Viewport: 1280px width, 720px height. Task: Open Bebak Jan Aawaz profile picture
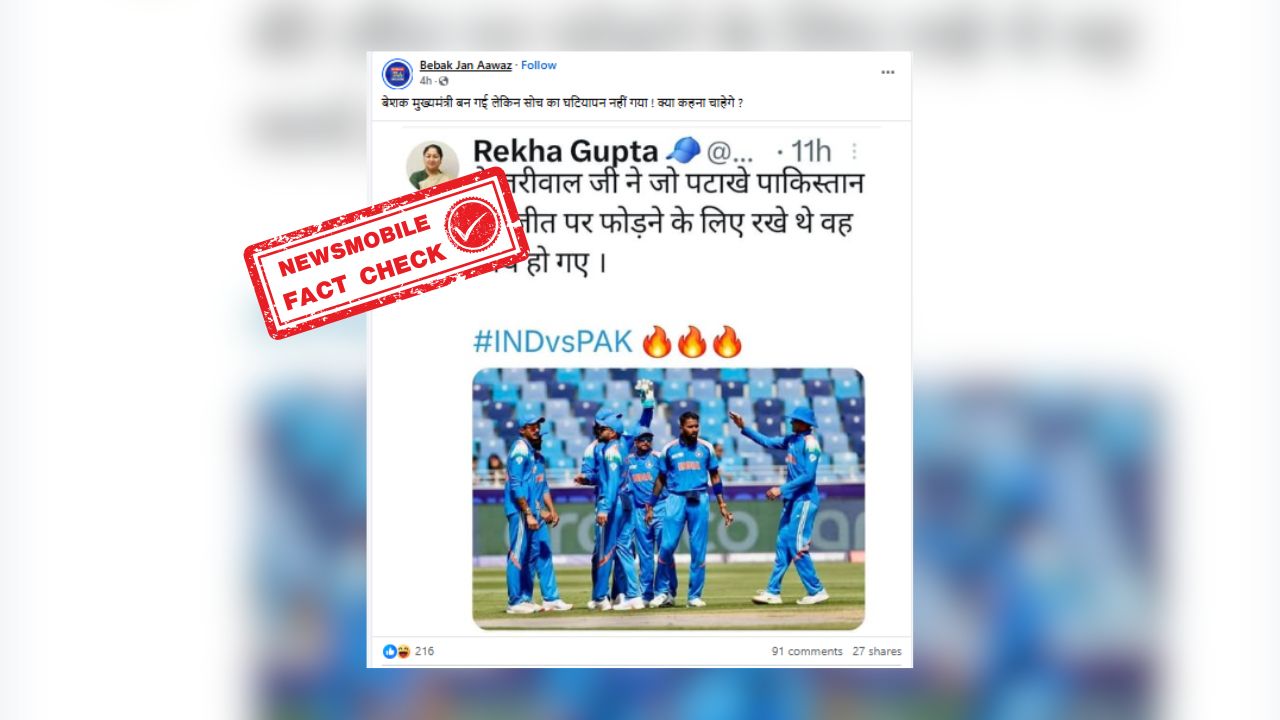pos(397,73)
